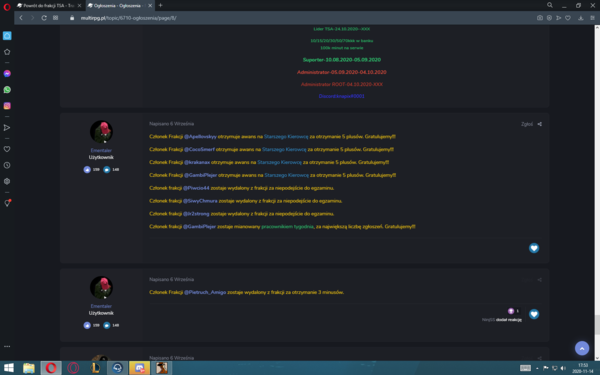Open the downloads panel
600x375 pixels.
pos(580,18)
